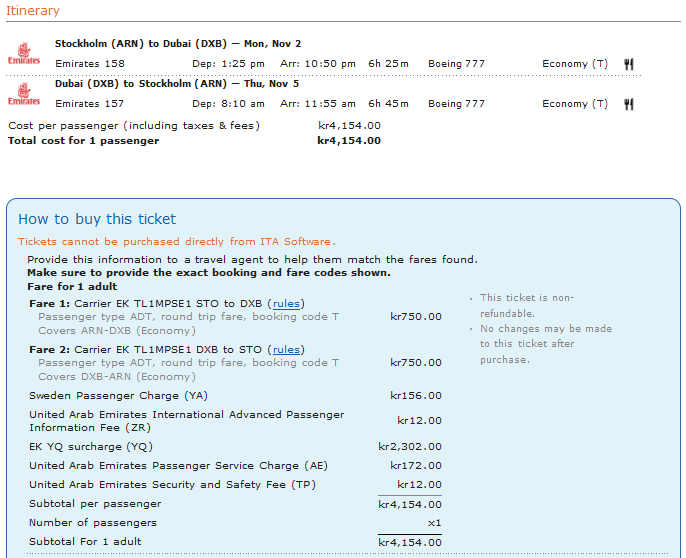Click the kr750.00 price for Fare 2

click(x=416, y=363)
